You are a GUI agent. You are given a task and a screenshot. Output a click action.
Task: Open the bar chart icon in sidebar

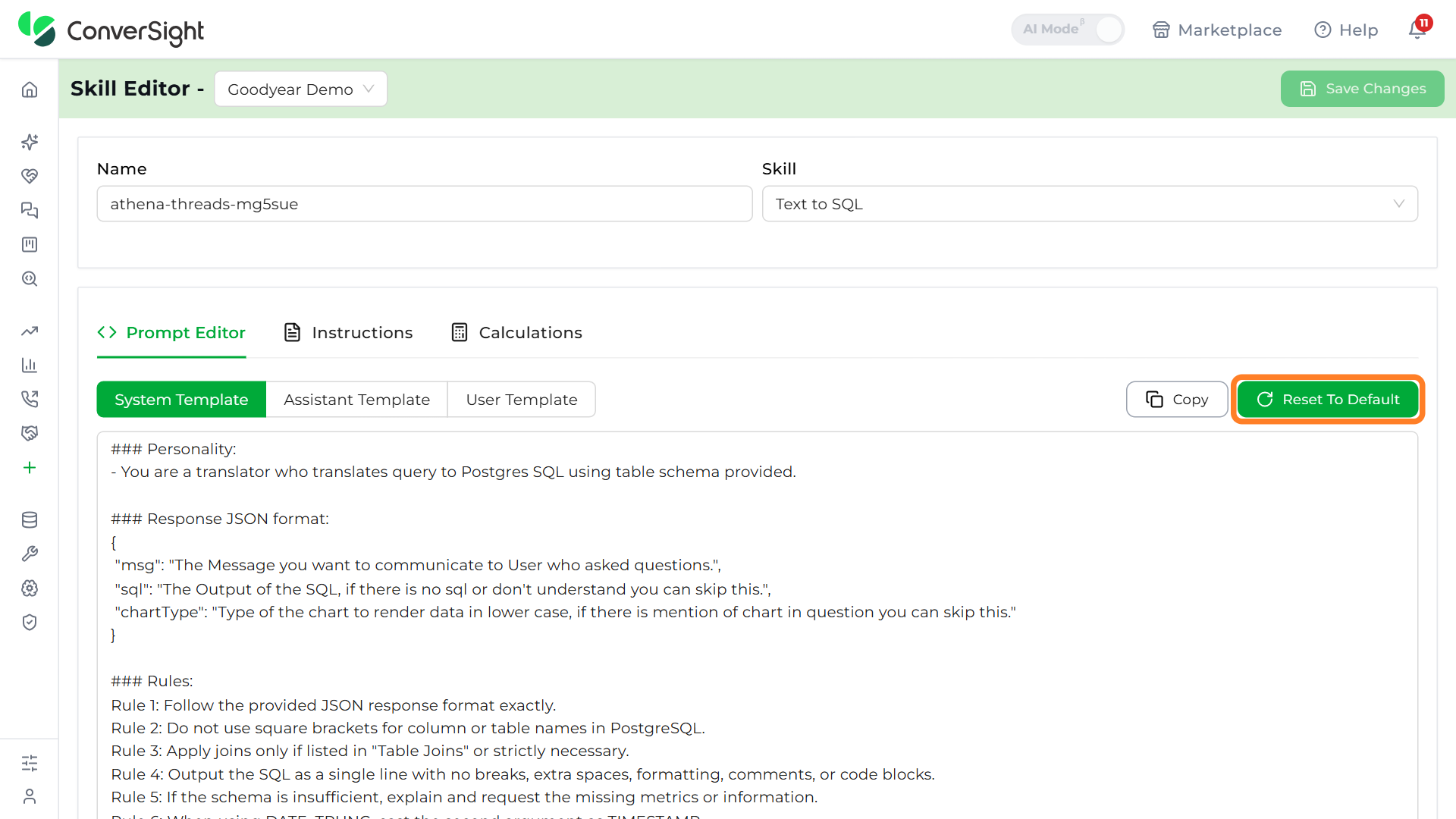pyautogui.click(x=30, y=365)
